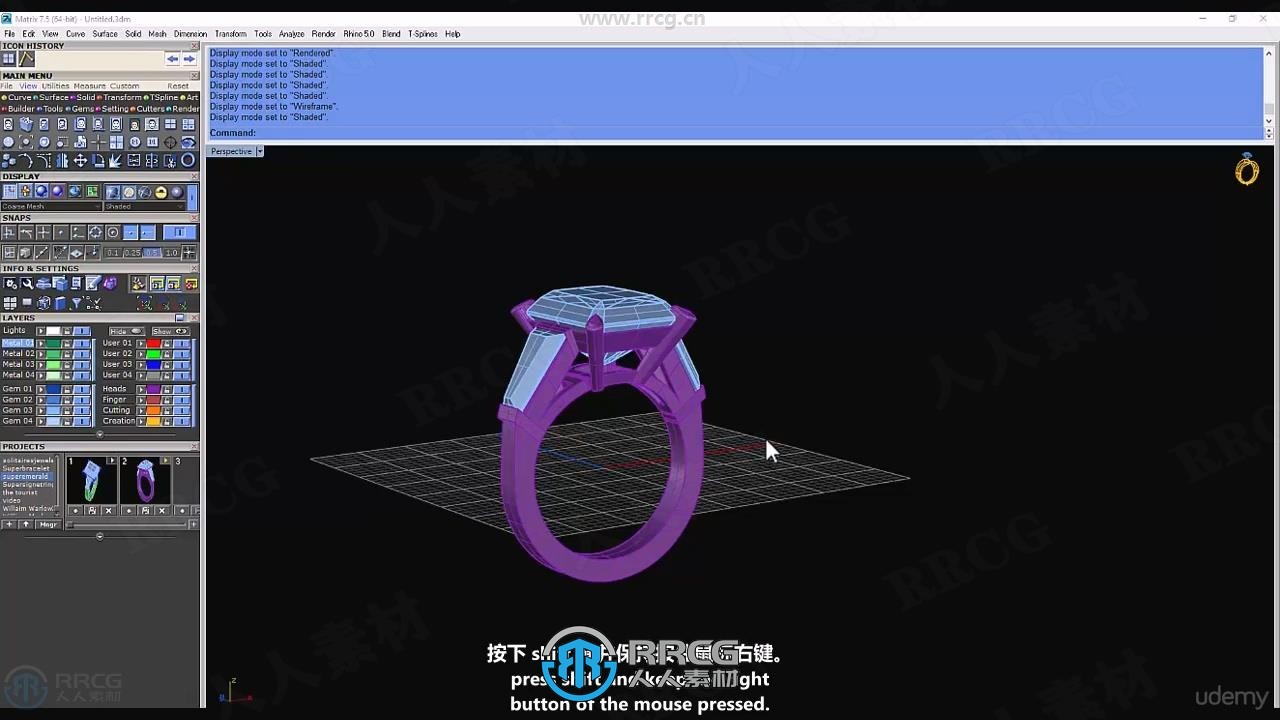Click the red color swatch for User 01
The height and width of the screenshot is (720, 1280).
tap(153, 343)
